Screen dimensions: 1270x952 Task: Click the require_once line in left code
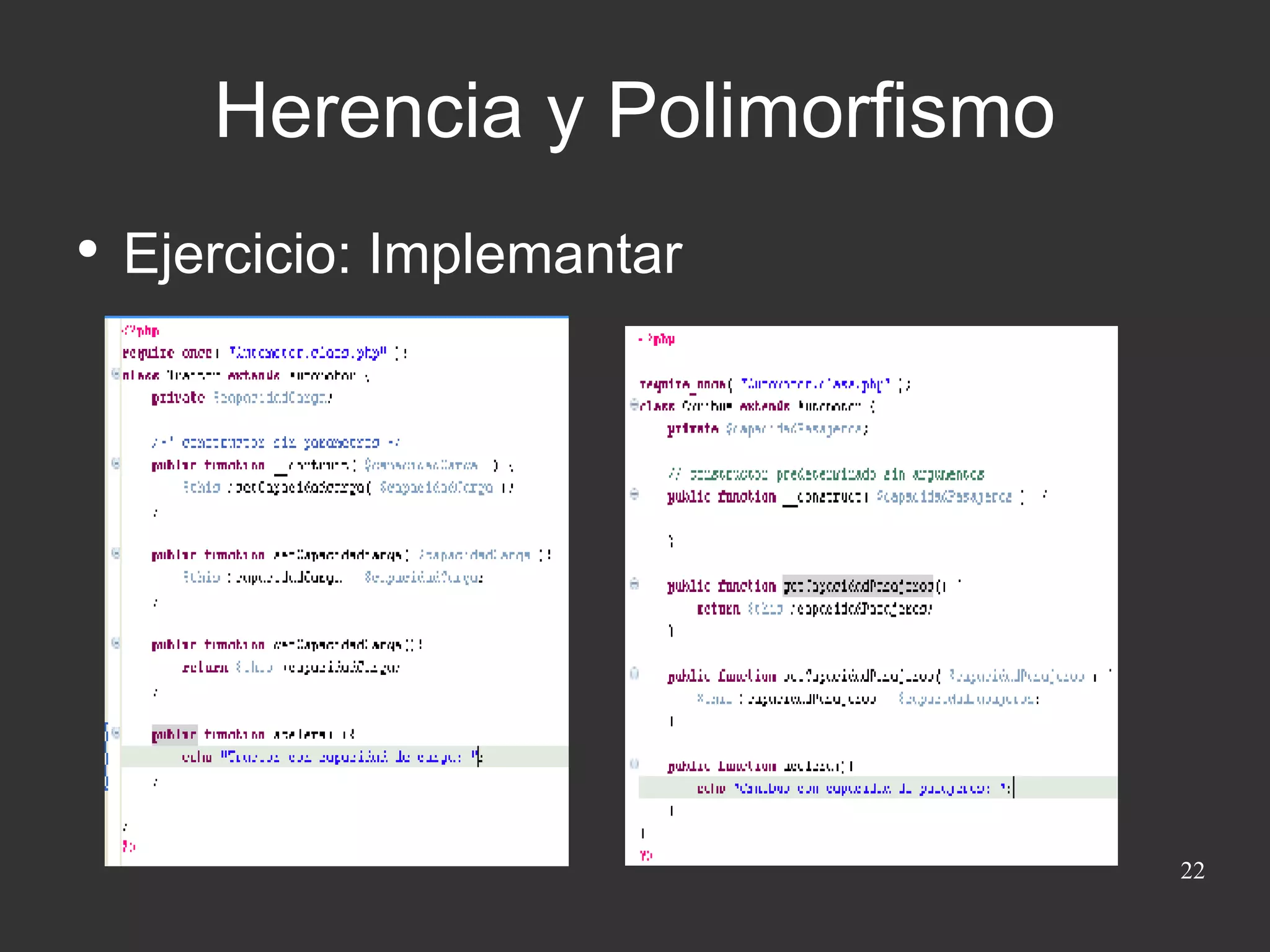[265, 353]
